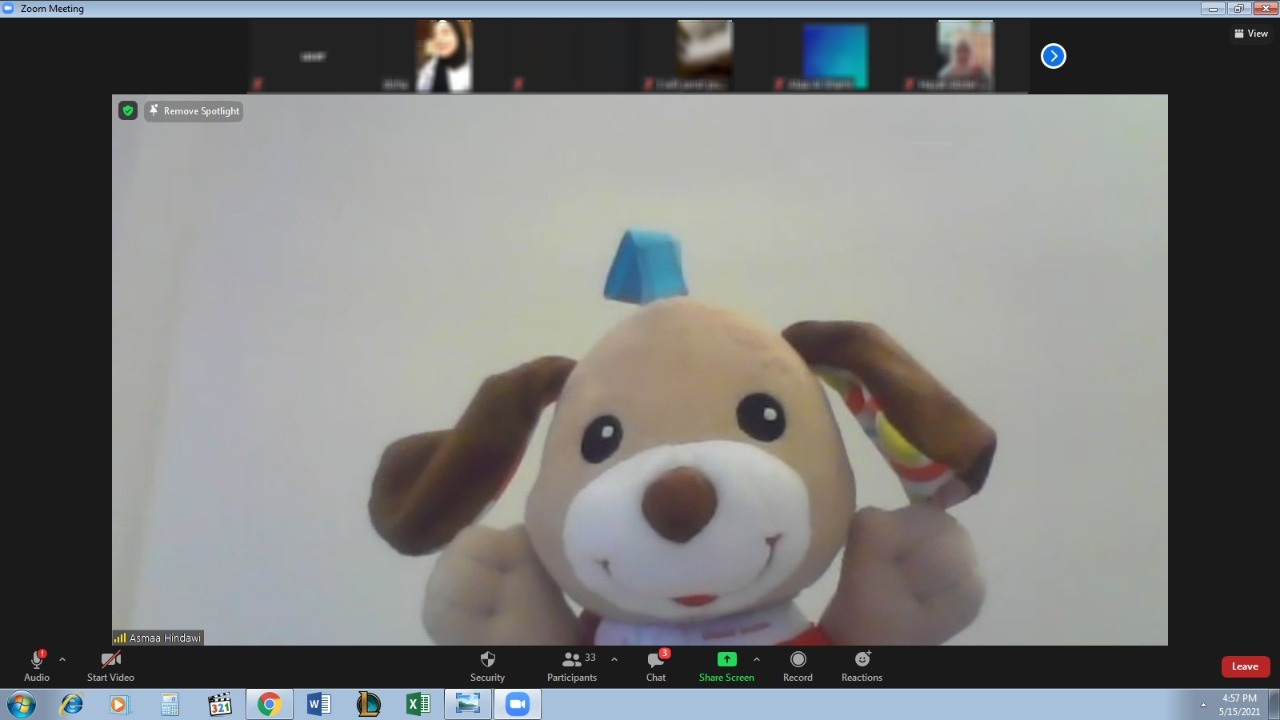Start recording with the Record icon
Screen dimensions: 1280x720
(x=798, y=659)
